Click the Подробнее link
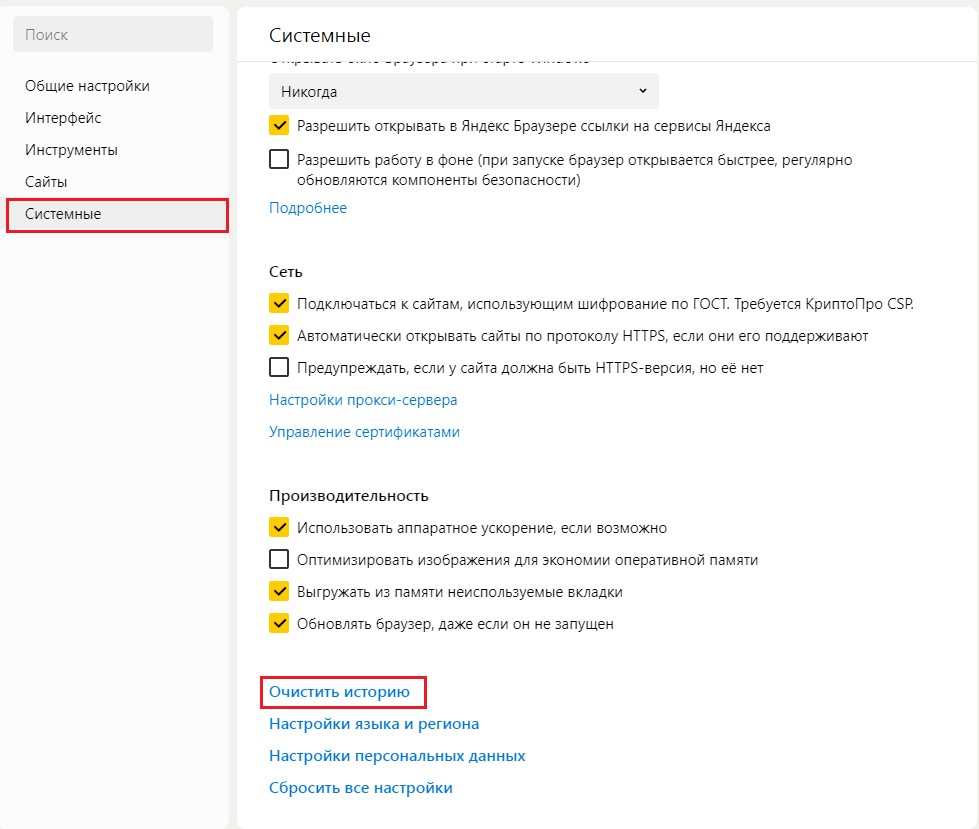Screen dimensions: 979x829 coord(308,208)
